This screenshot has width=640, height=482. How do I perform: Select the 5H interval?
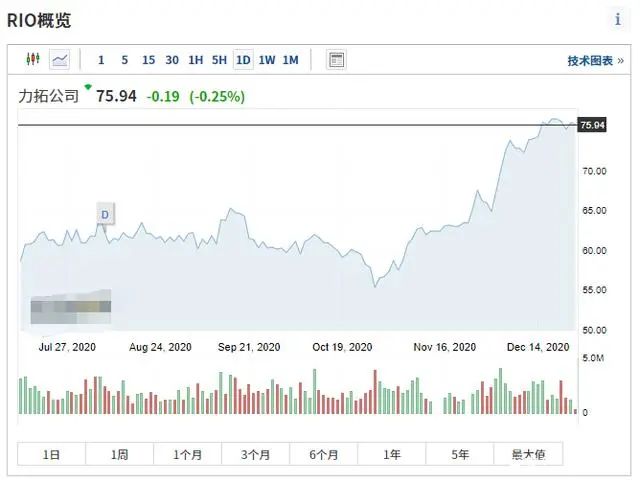pos(219,60)
